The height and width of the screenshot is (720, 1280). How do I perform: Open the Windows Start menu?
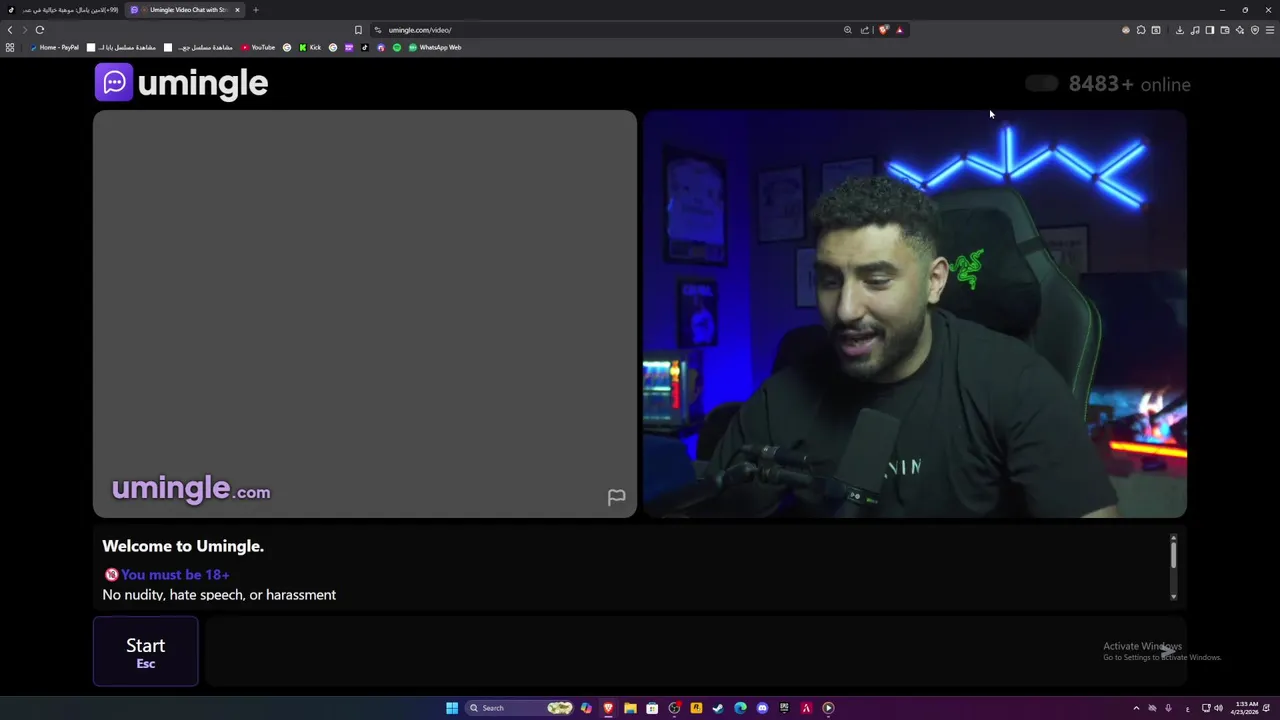click(x=452, y=708)
